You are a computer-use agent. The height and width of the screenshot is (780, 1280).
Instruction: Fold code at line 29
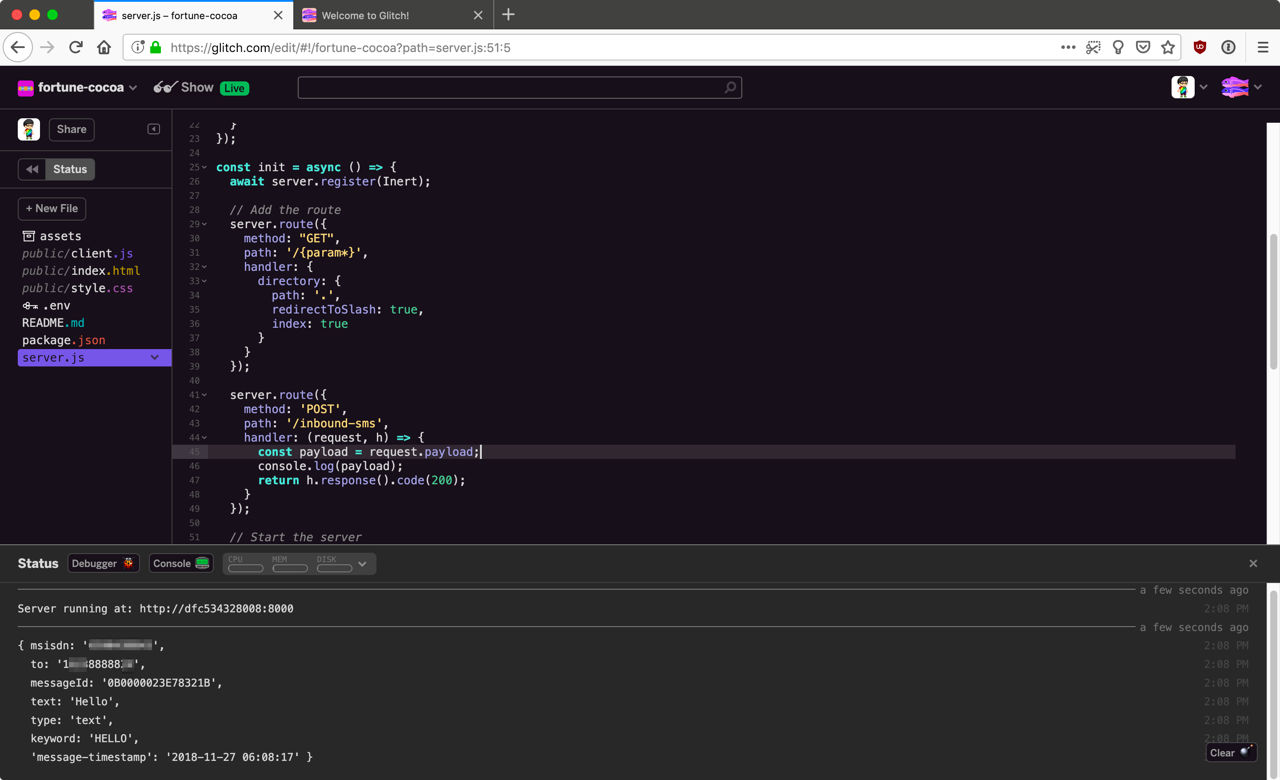[205, 224]
